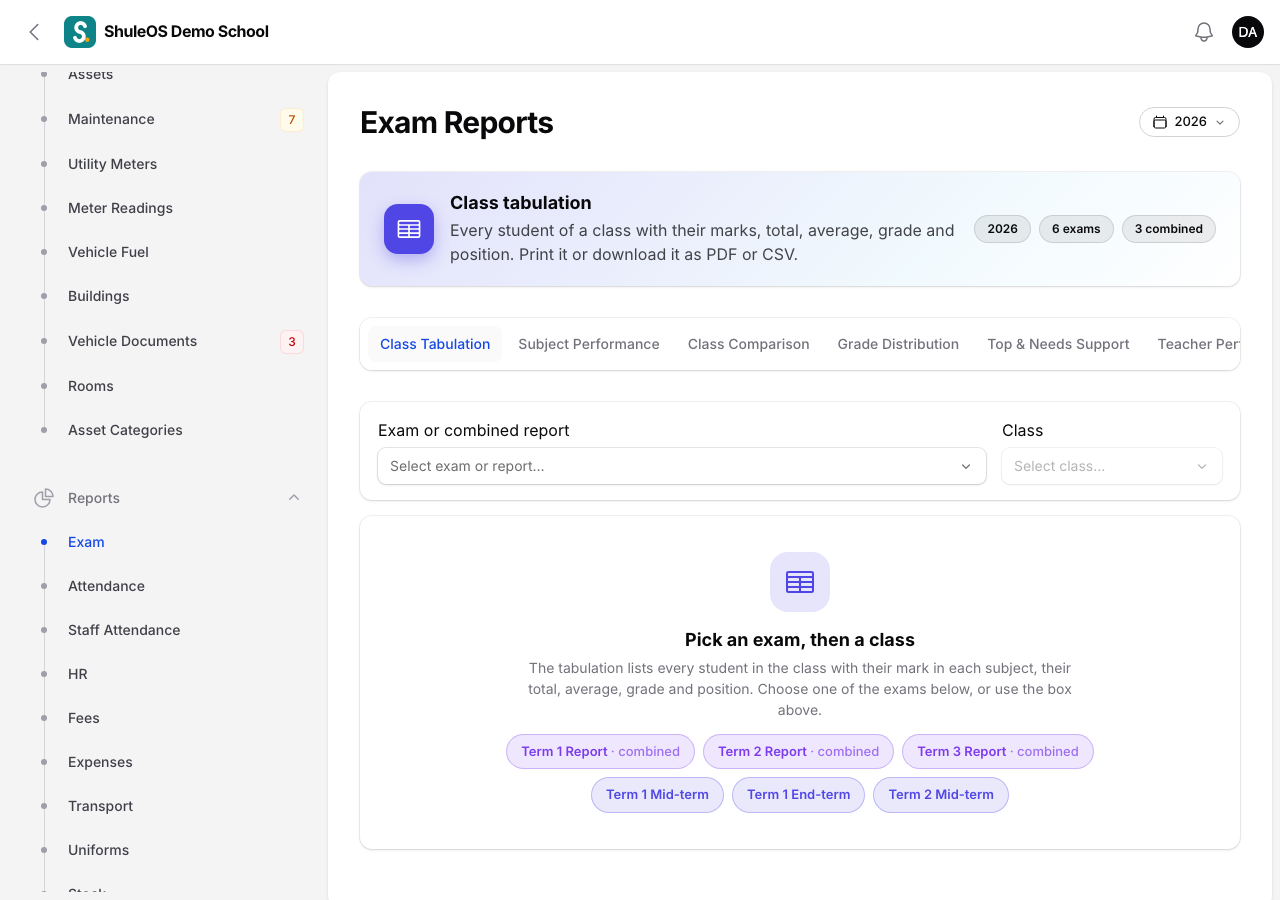Switch to the Grade Distribution tab

click(898, 344)
